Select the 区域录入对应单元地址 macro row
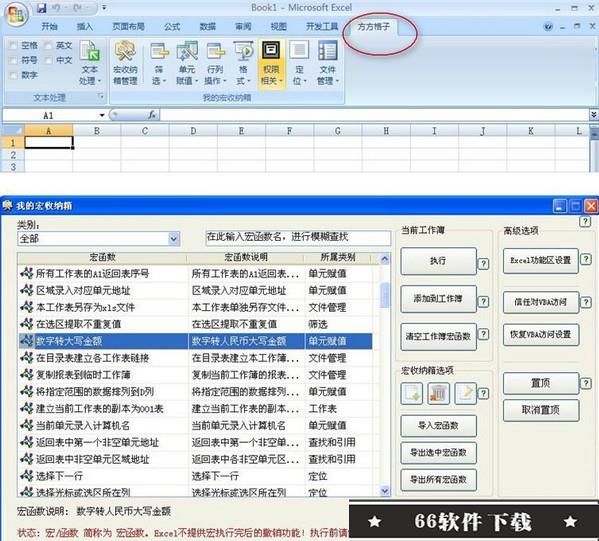This screenshot has width=599, height=541. [195, 290]
